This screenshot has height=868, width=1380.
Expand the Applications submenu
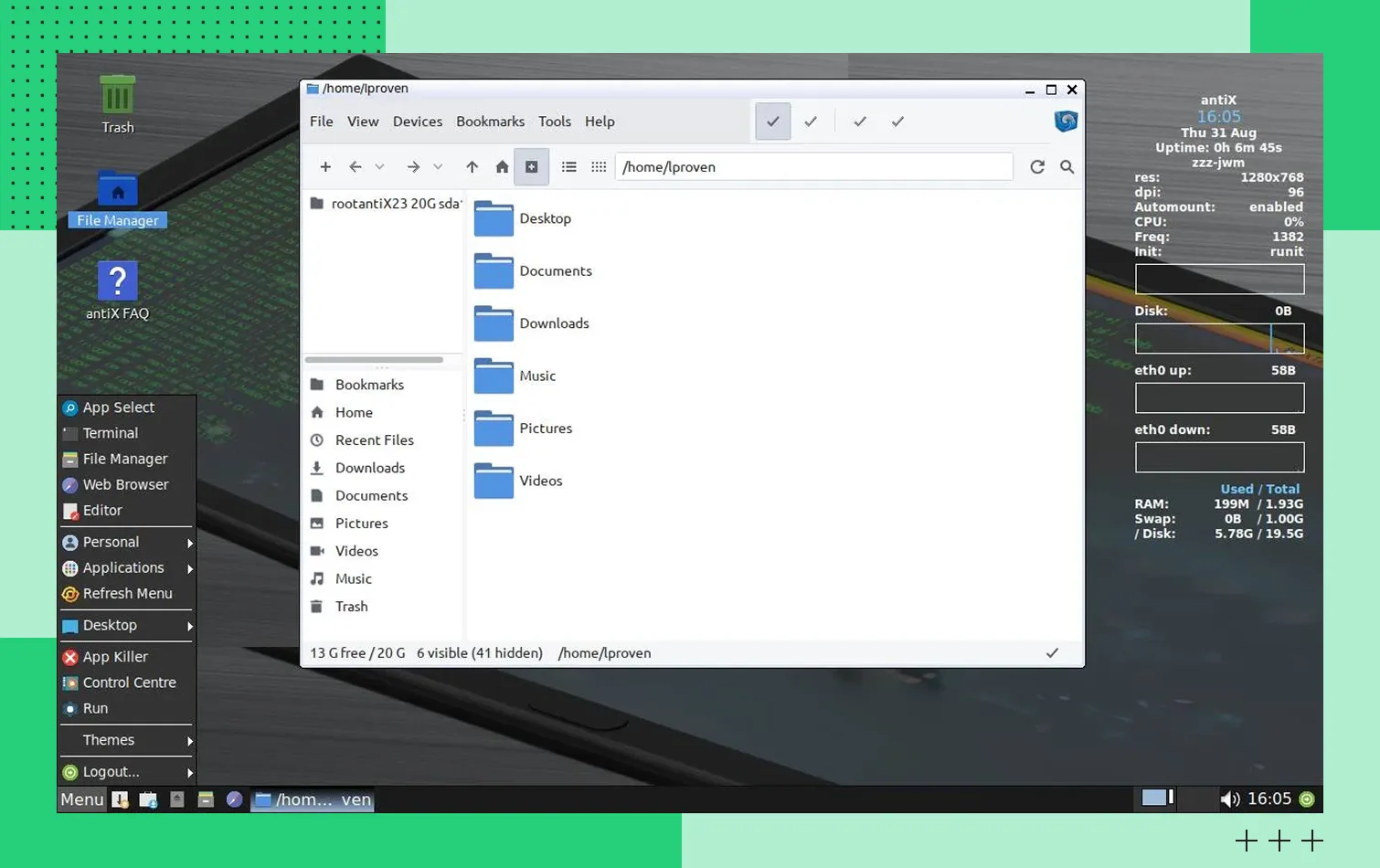(x=127, y=568)
